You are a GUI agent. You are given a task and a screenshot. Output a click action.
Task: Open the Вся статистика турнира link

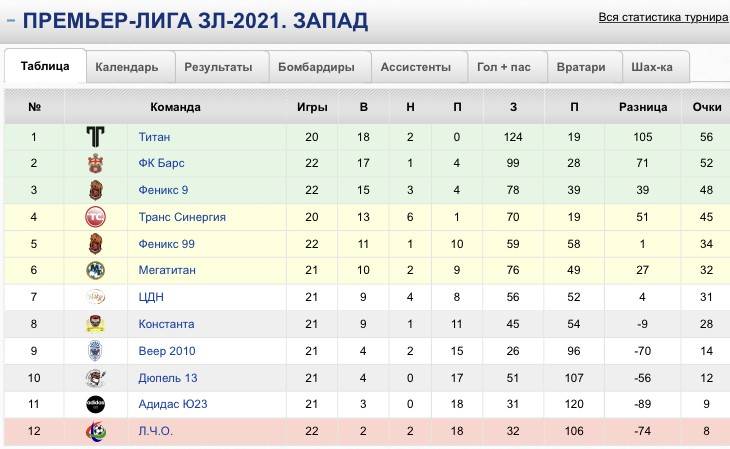[x=663, y=17]
